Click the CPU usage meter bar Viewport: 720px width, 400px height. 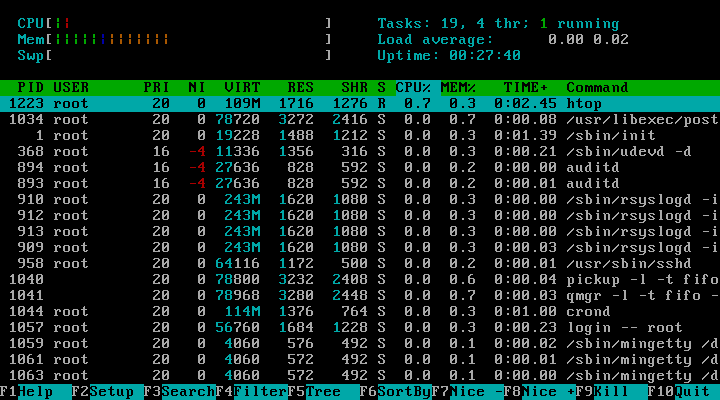point(174,23)
